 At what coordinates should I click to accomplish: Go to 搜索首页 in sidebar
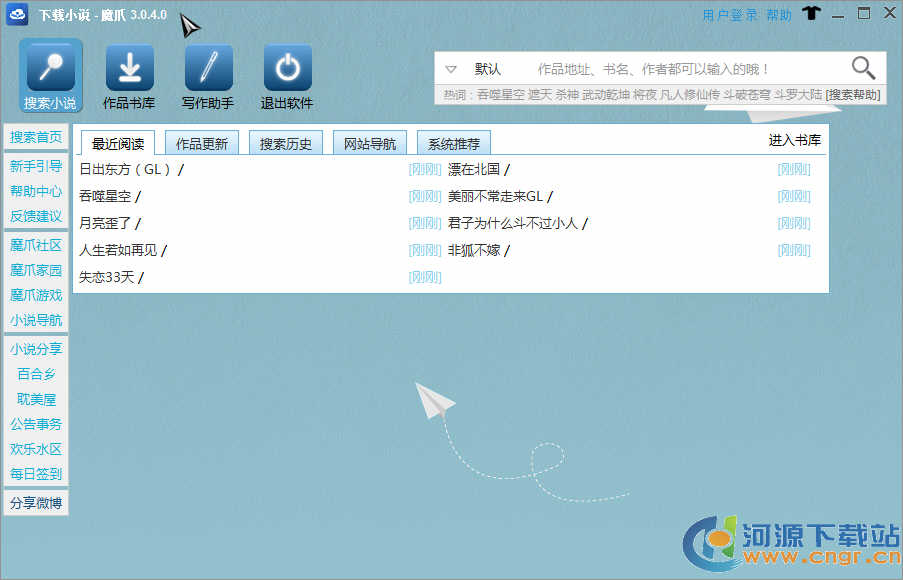(x=36, y=137)
